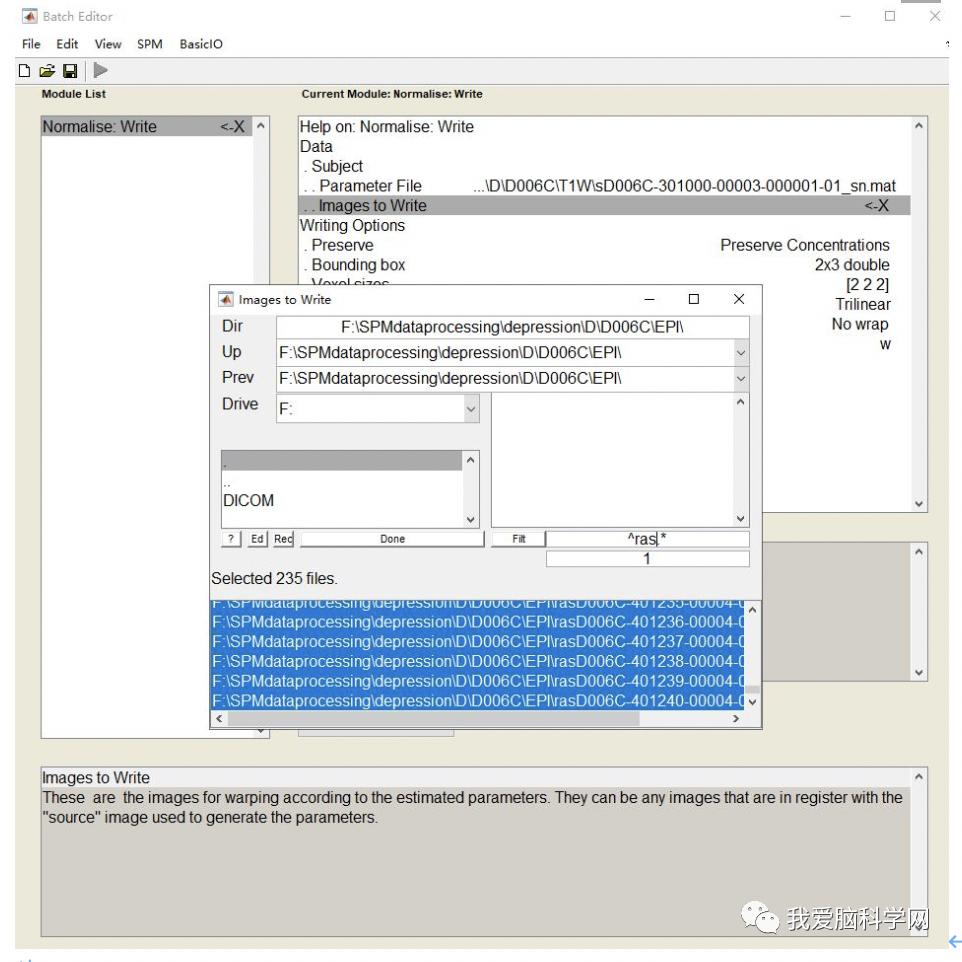962x962 pixels.
Task: Open the File menu
Action: 31,44
